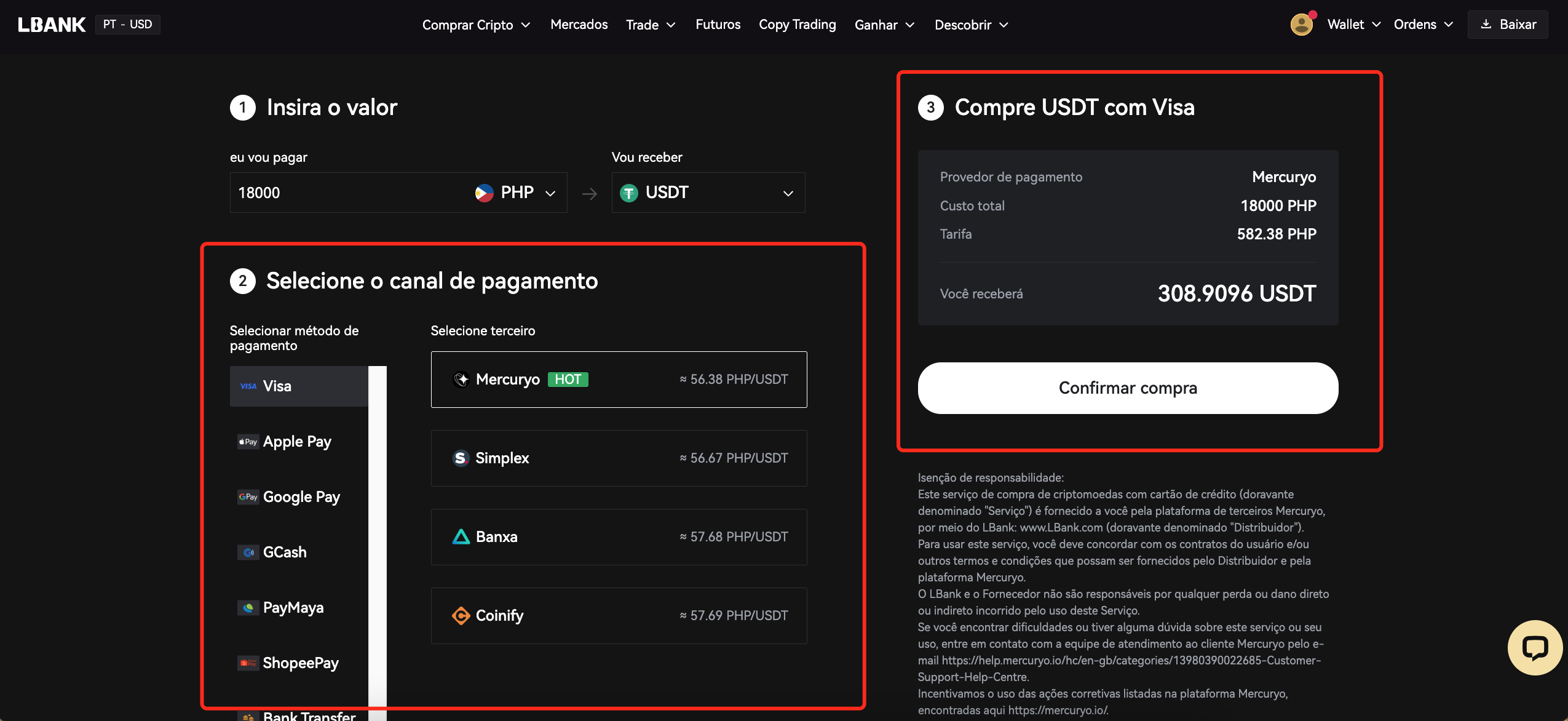Choose Simplex as third-party provider
Viewport: 1568px width, 721px height.
pyautogui.click(x=619, y=458)
